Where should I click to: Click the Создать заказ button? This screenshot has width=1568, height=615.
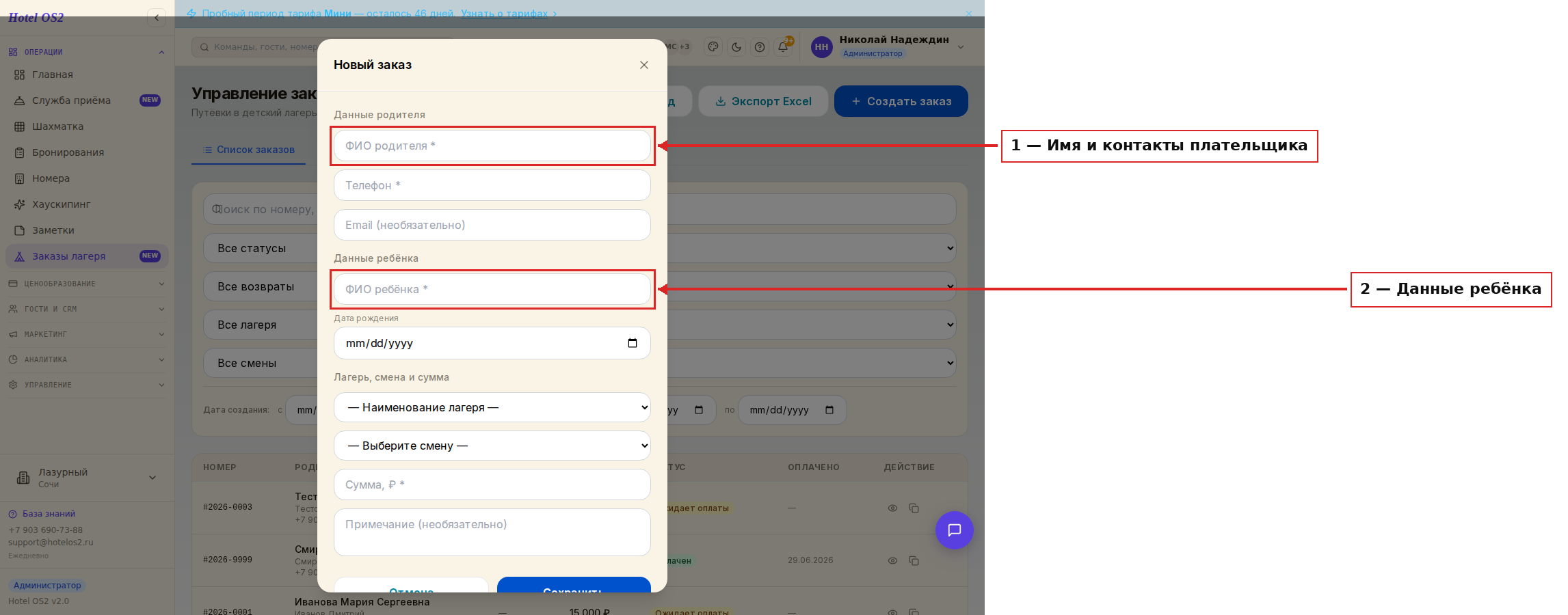[901, 101]
